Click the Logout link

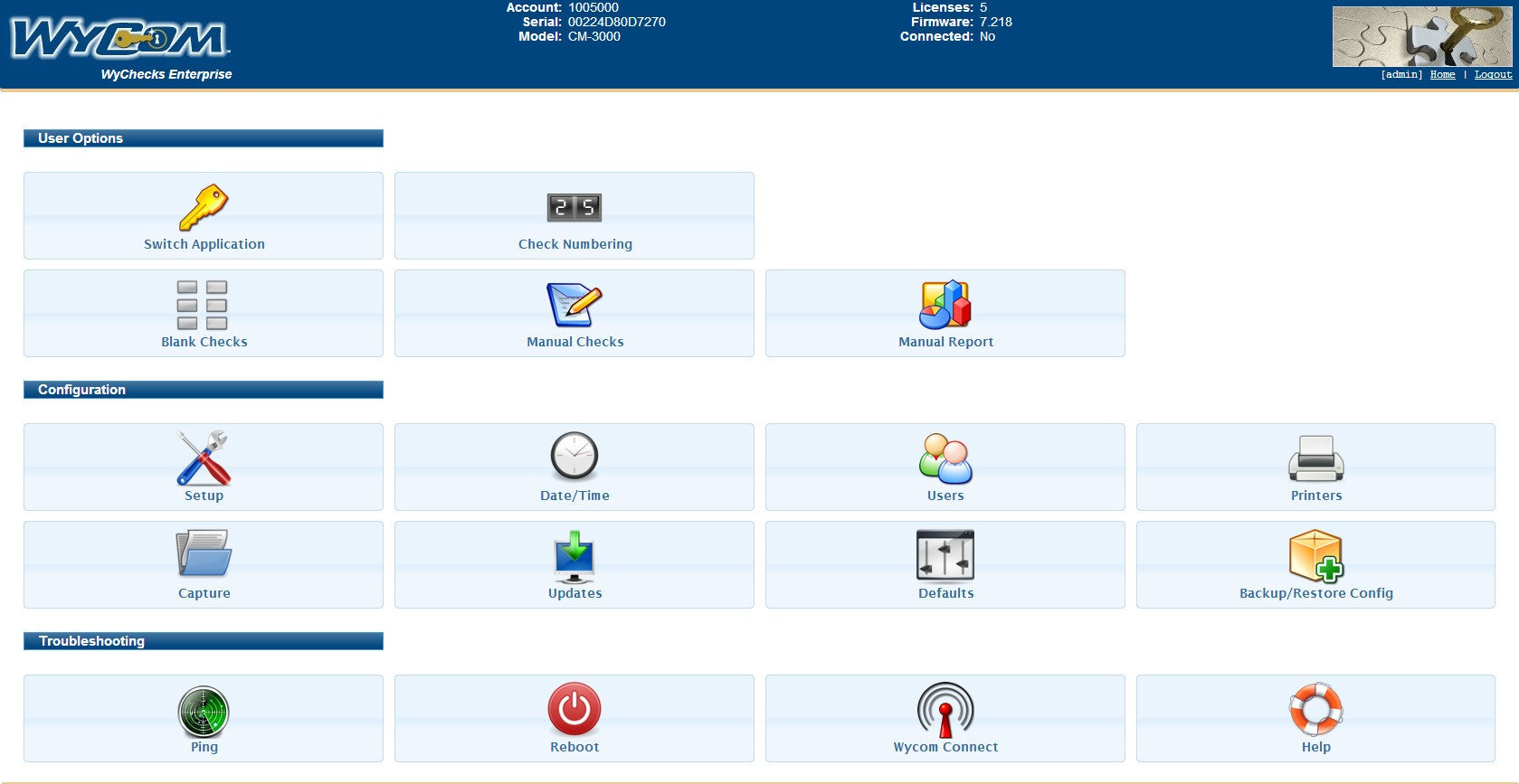pyautogui.click(x=1493, y=75)
